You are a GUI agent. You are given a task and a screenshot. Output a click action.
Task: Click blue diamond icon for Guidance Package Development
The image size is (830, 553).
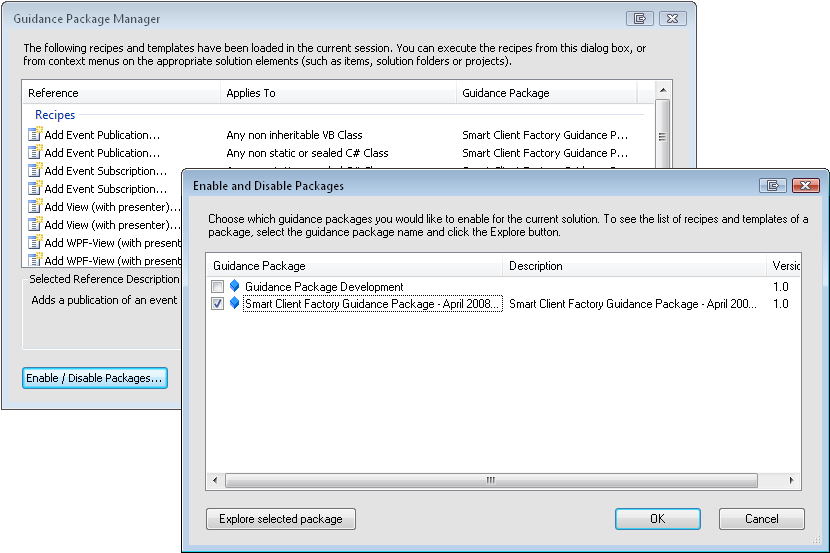(x=234, y=286)
